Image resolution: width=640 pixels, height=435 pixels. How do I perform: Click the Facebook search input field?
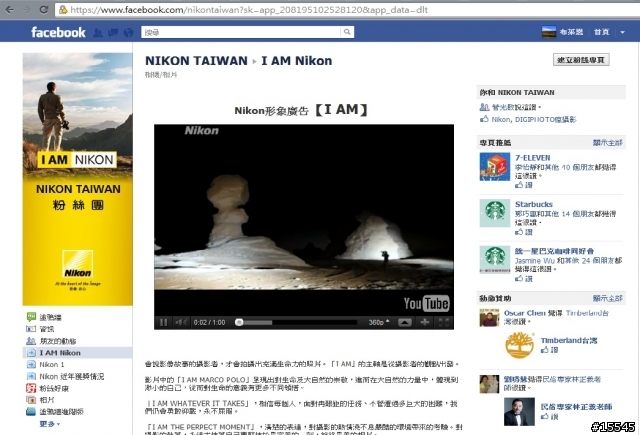(x=241, y=32)
